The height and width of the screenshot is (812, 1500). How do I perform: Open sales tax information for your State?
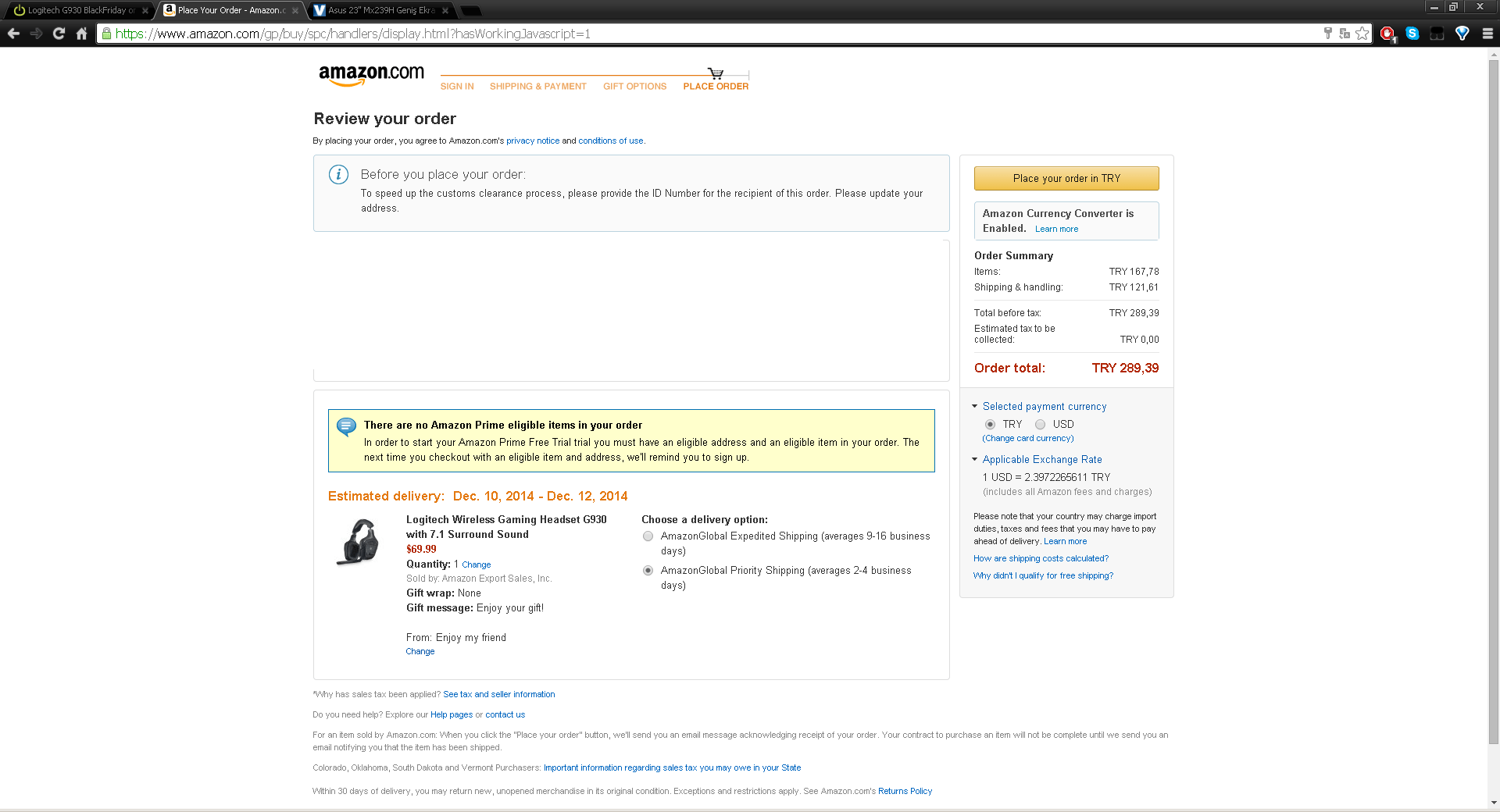672,768
